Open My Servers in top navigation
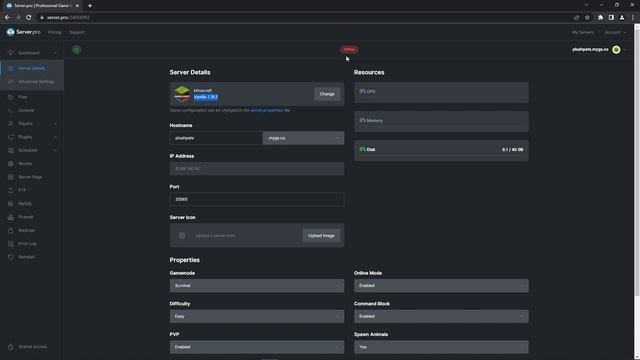 [582, 32]
